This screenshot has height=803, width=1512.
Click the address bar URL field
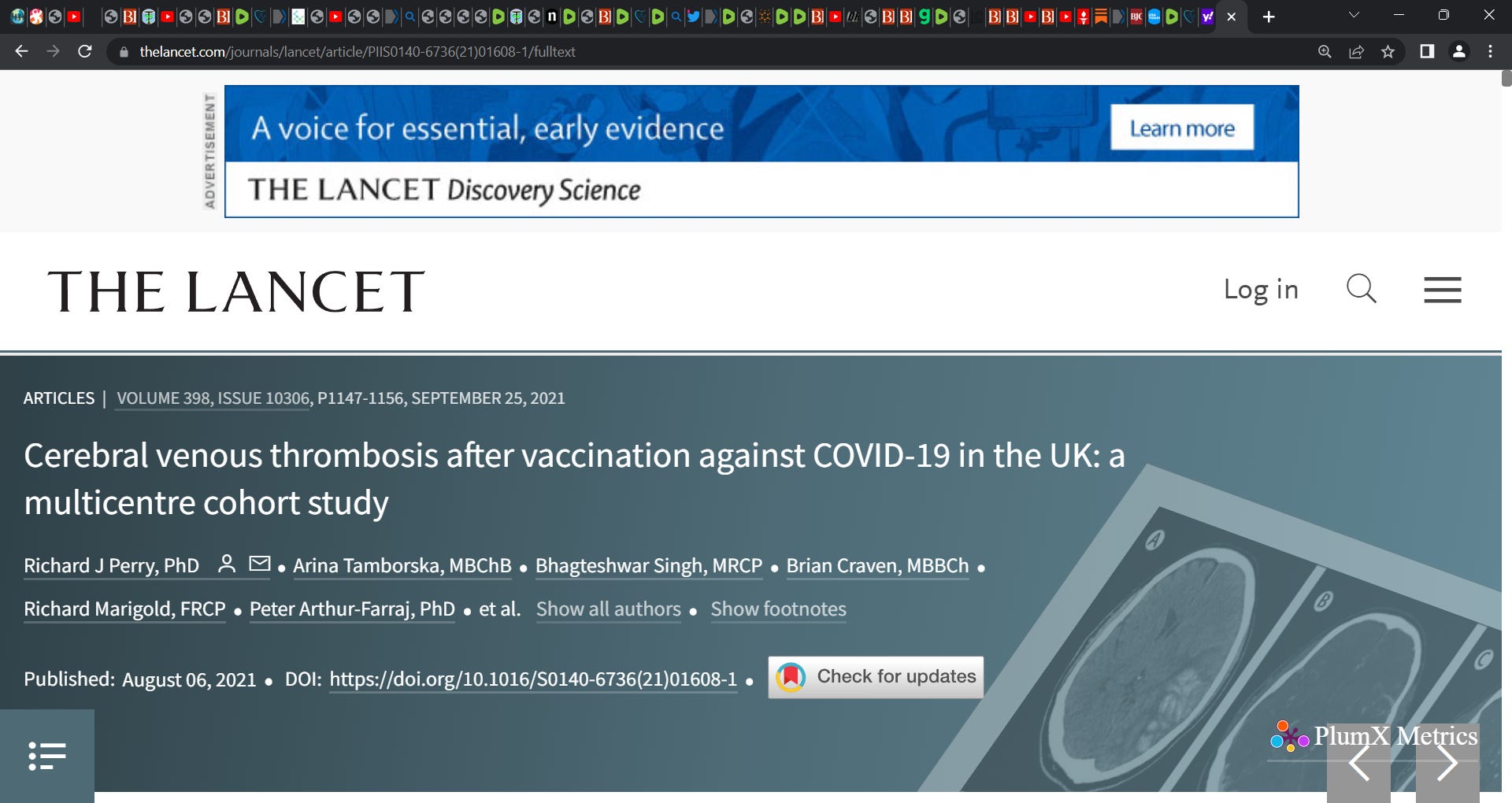(709, 51)
